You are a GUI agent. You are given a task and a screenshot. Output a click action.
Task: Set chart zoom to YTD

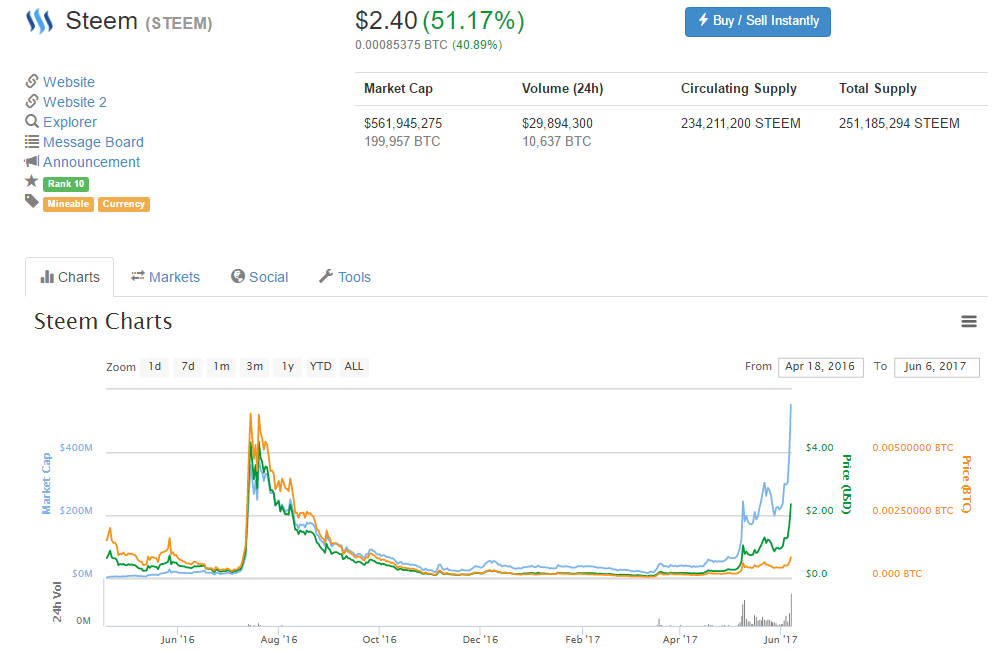click(x=320, y=366)
